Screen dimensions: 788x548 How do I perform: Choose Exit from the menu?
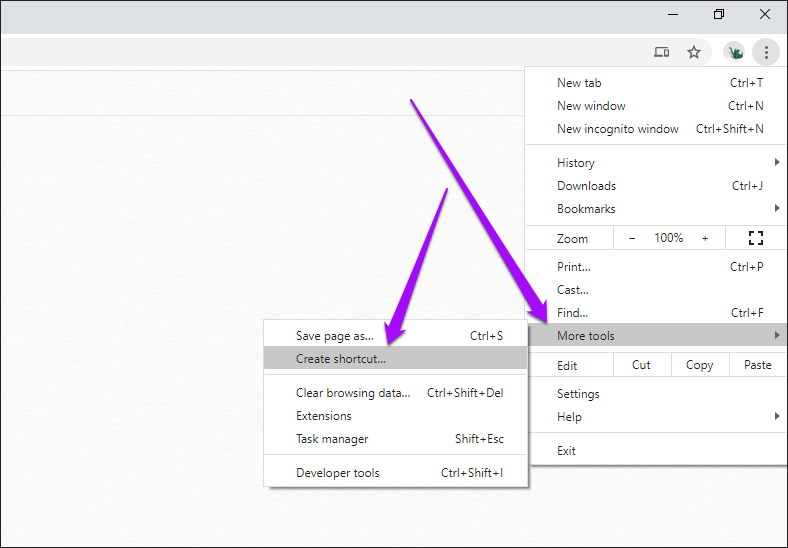tap(656, 451)
